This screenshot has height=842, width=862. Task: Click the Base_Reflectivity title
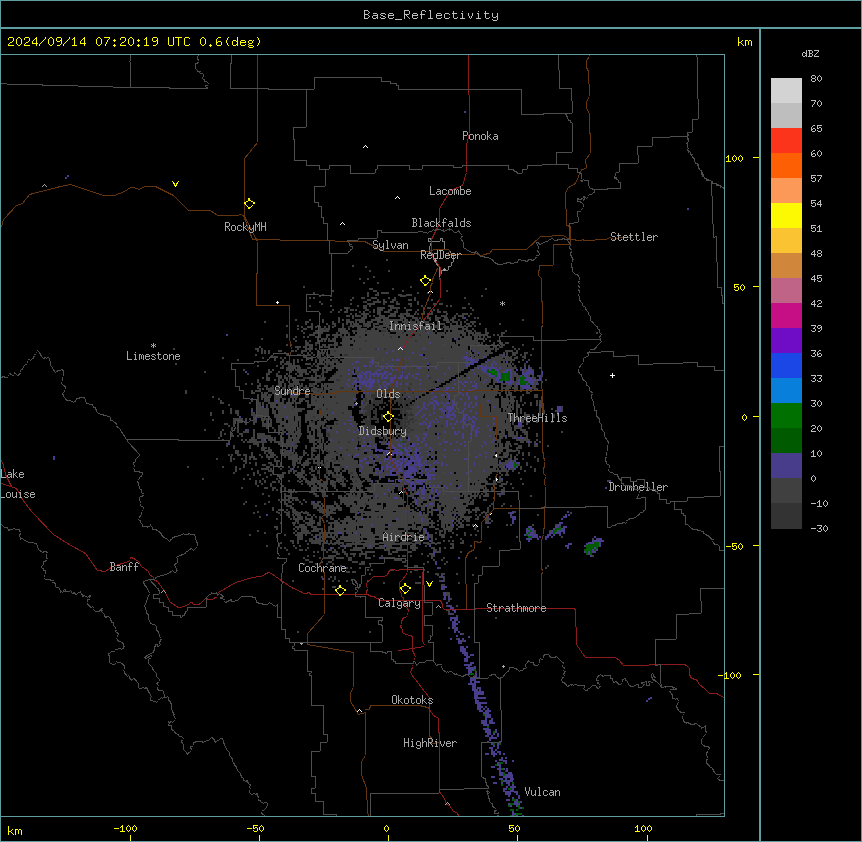(x=431, y=15)
